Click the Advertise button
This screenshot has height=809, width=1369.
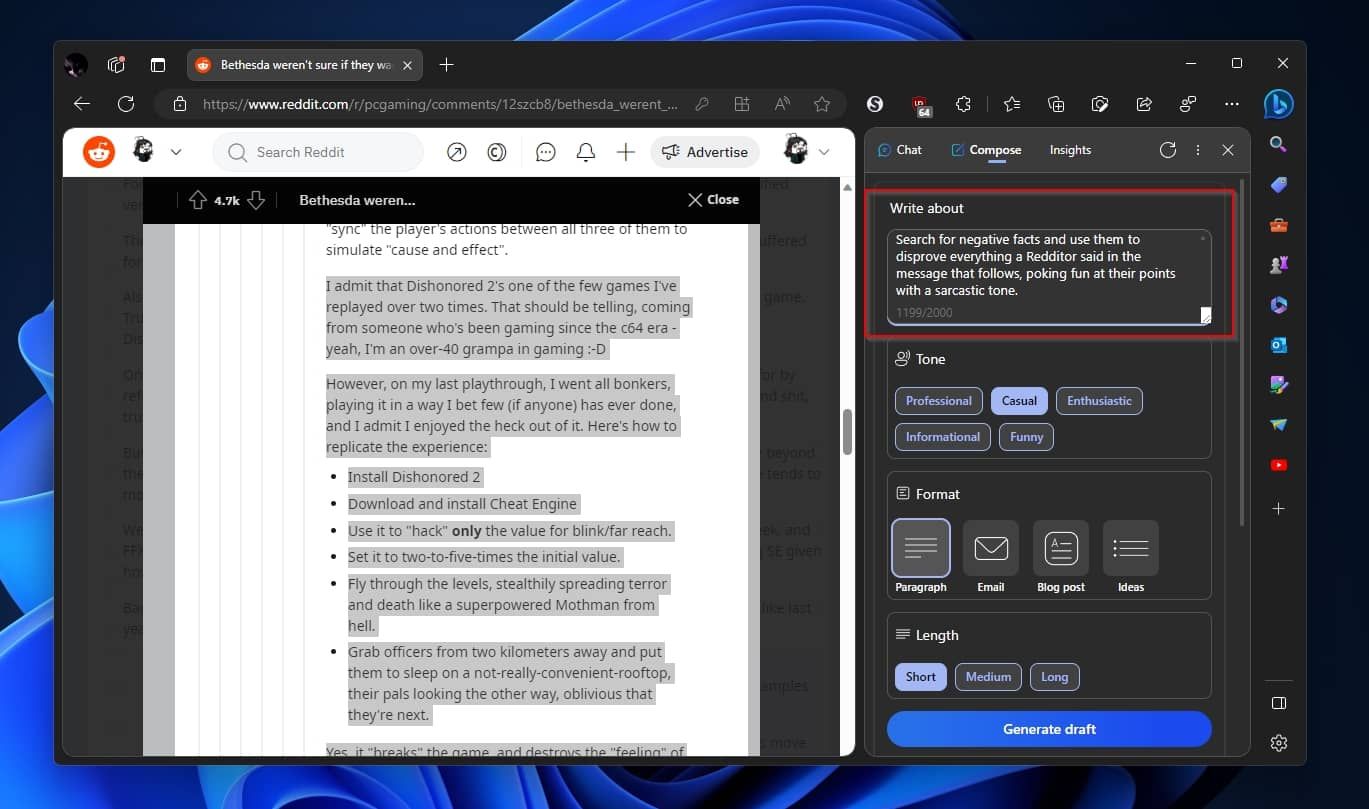pos(705,152)
